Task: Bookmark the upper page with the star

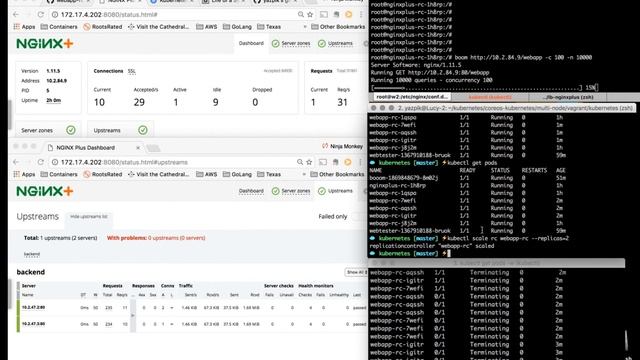Action: (x=310, y=14)
